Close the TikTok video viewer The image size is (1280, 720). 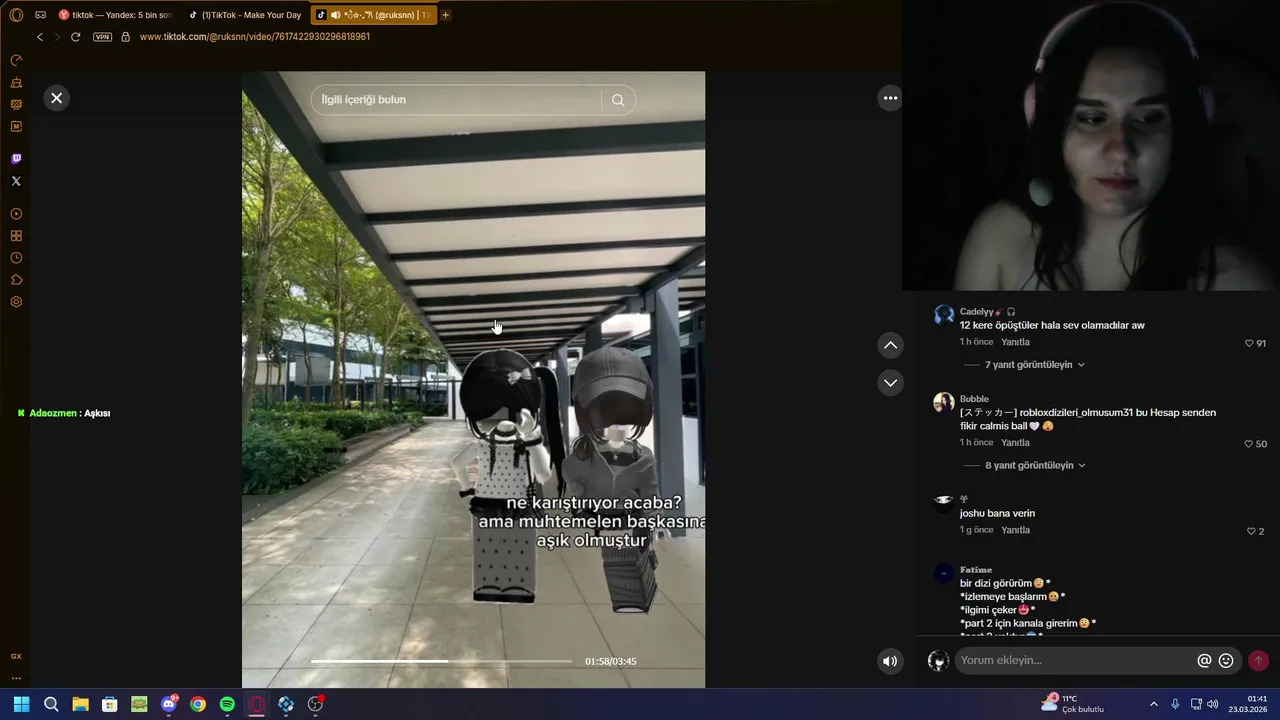(56, 98)
